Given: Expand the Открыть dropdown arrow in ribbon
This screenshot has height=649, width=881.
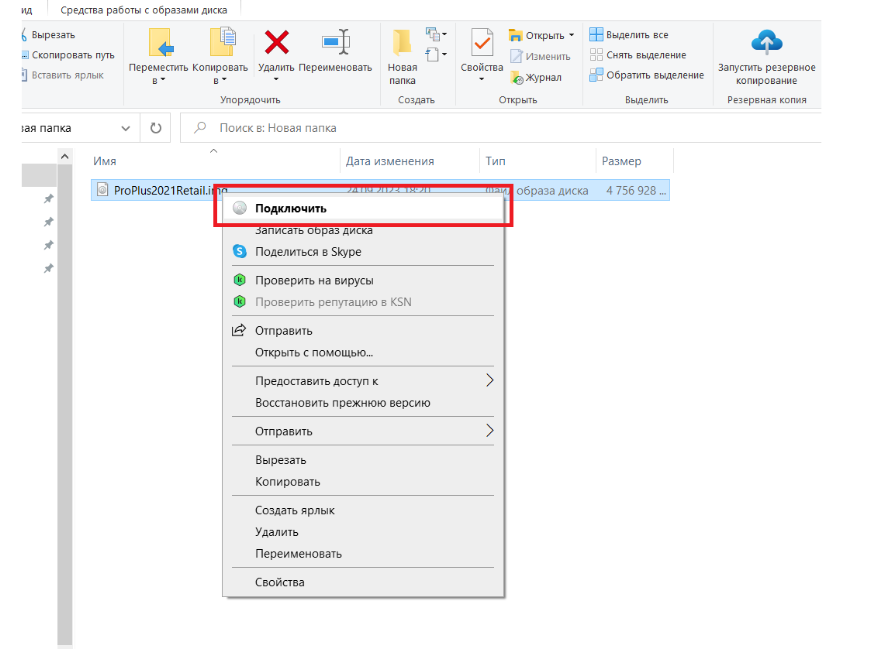Looking at the screenshot, I should 571,36.
